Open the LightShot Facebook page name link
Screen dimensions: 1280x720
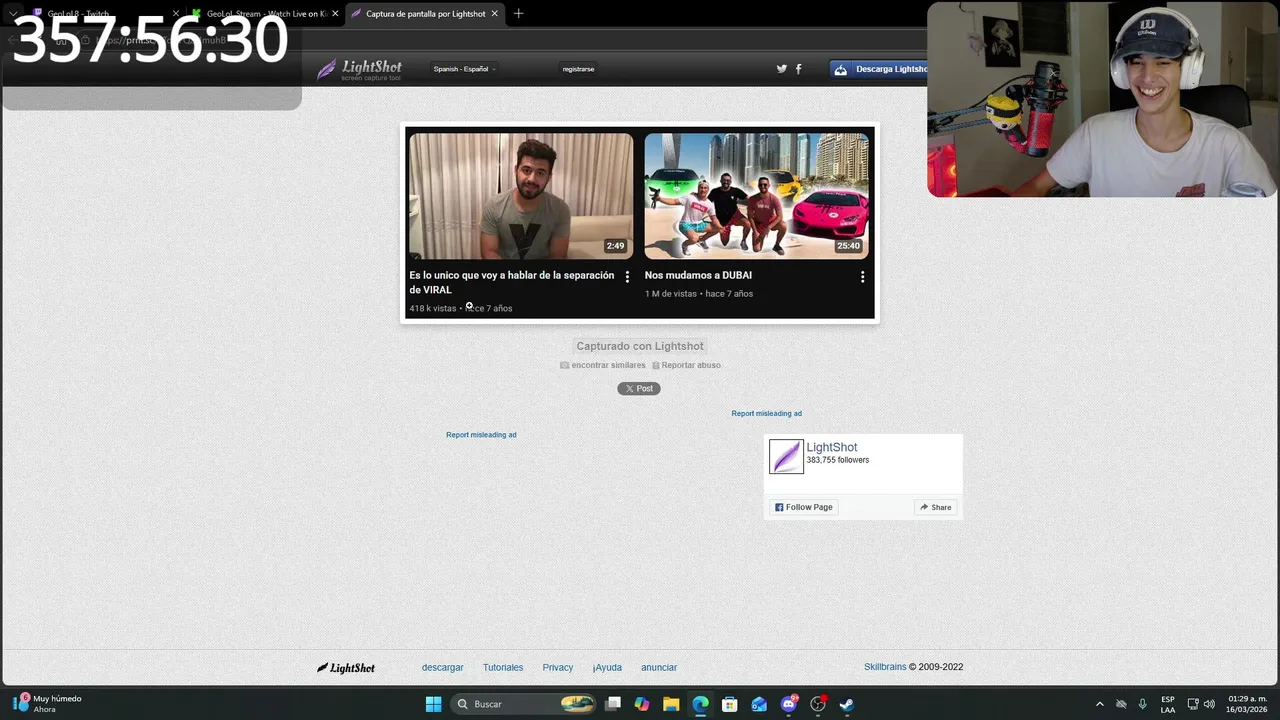[832, 447]
